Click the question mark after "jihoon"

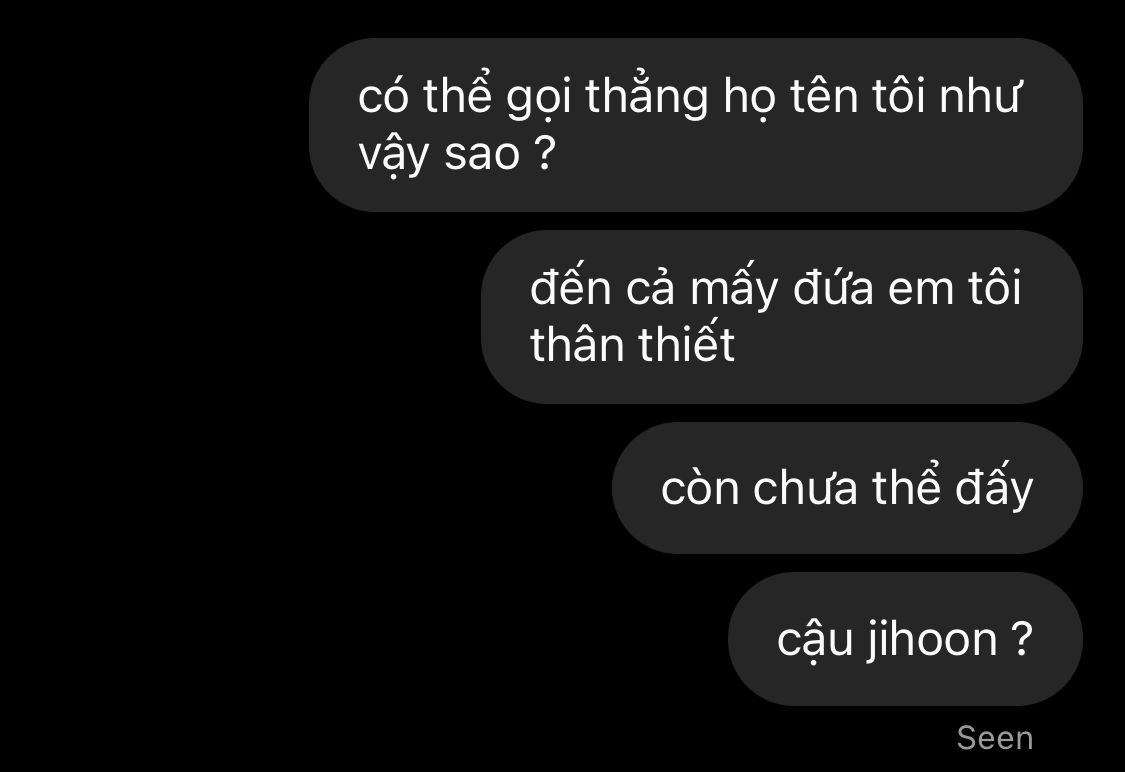[1022, 638]
